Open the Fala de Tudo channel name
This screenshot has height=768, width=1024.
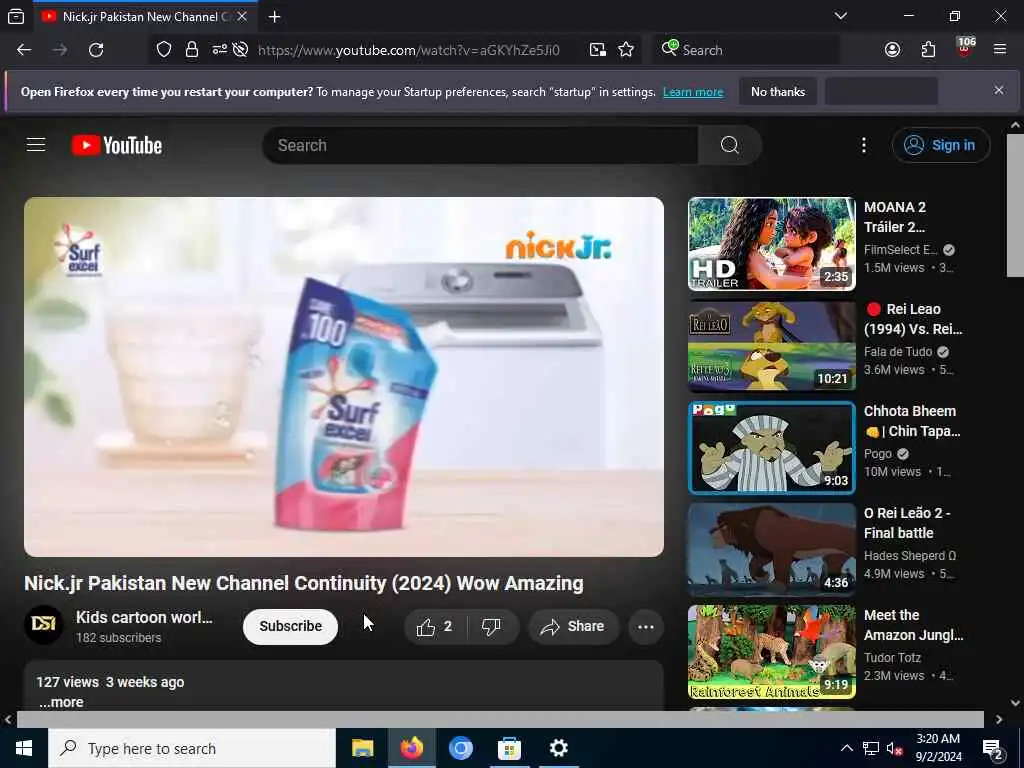898,351
